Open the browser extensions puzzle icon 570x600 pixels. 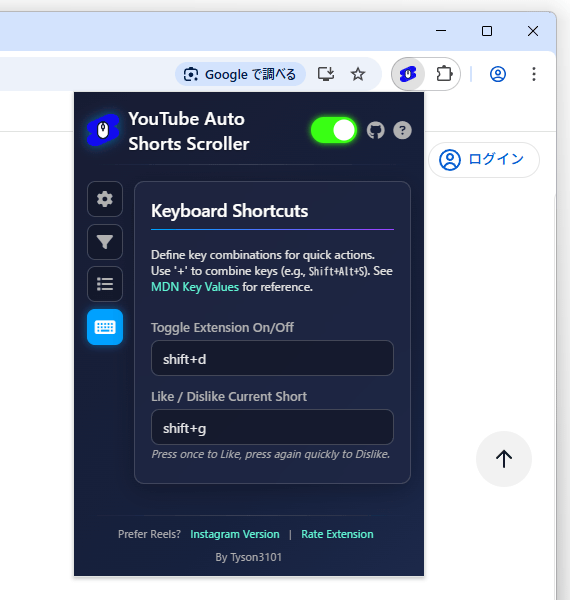(x=444, y=74)
